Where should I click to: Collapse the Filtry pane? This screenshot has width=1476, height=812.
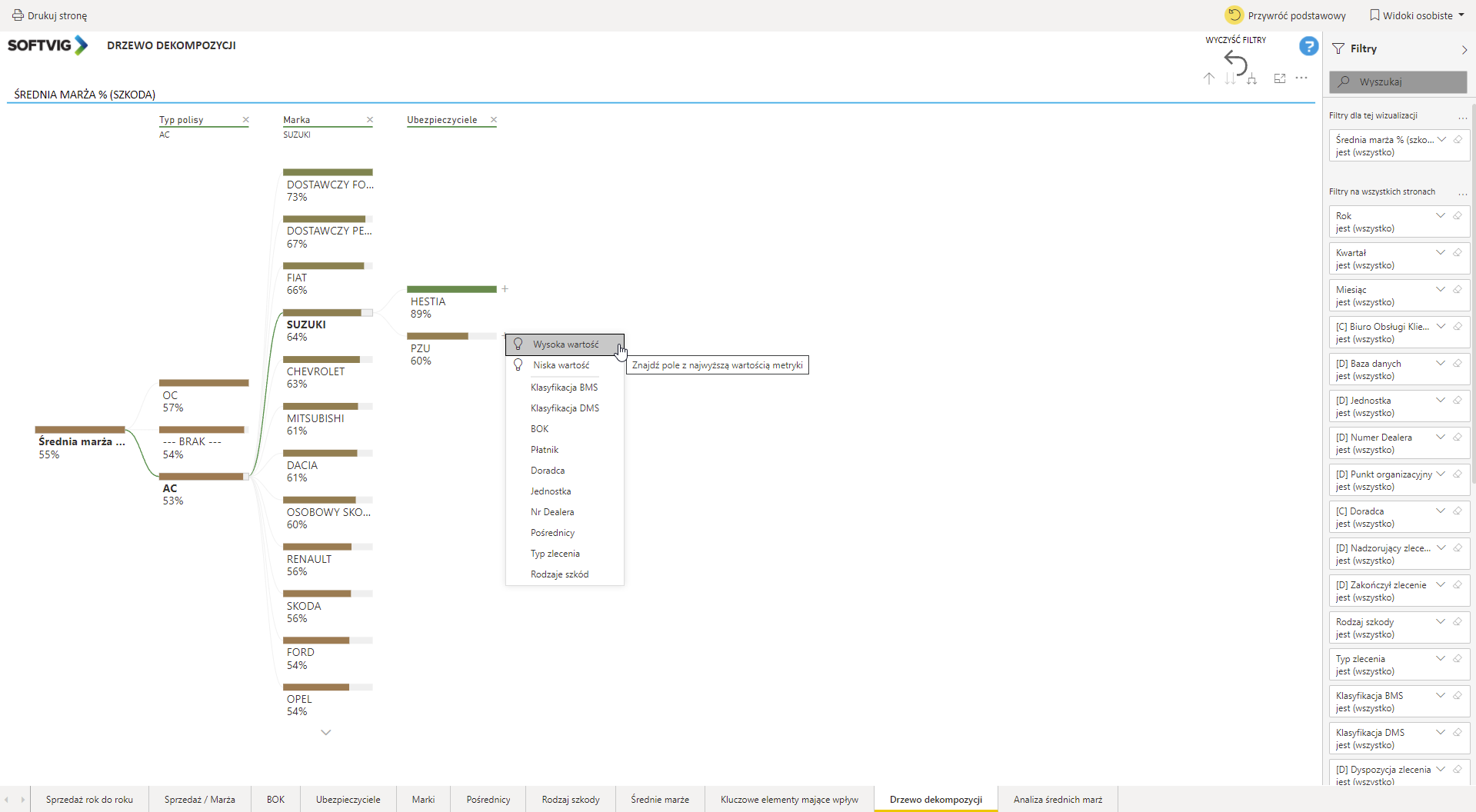pyautogui.click(x=1464, y=49)
